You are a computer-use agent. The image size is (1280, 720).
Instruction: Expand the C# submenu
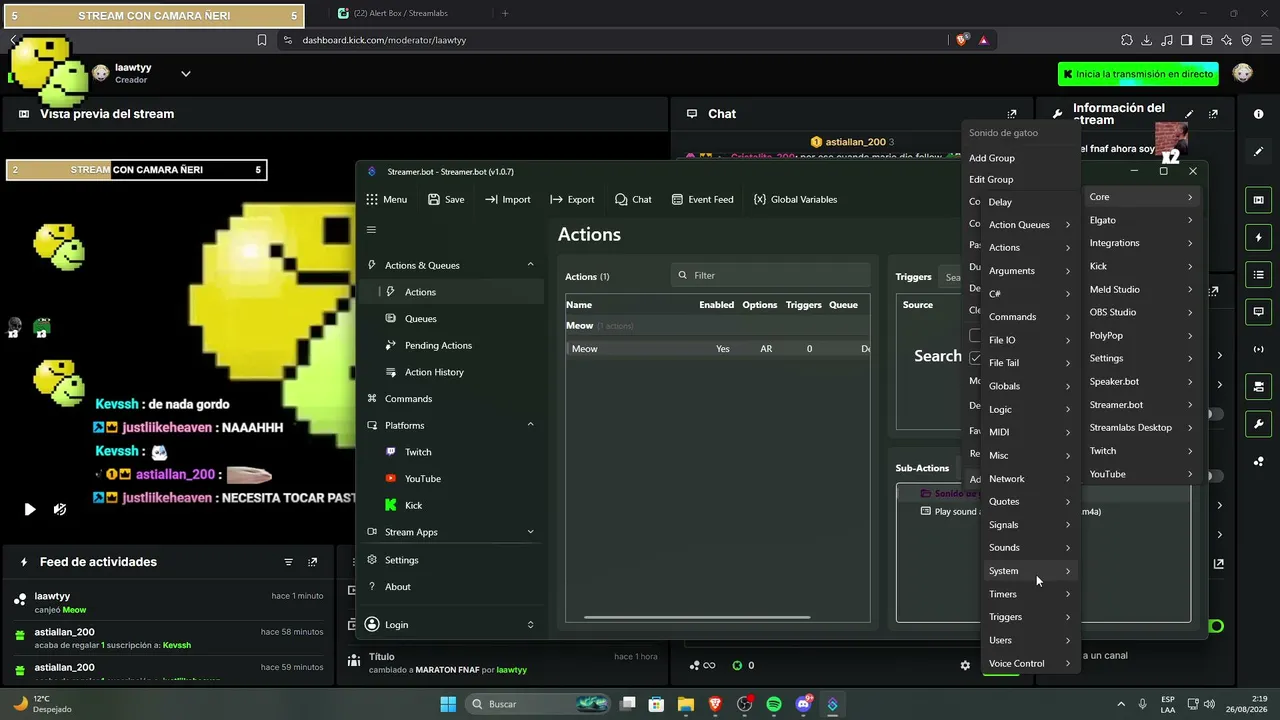(1029, 294)
